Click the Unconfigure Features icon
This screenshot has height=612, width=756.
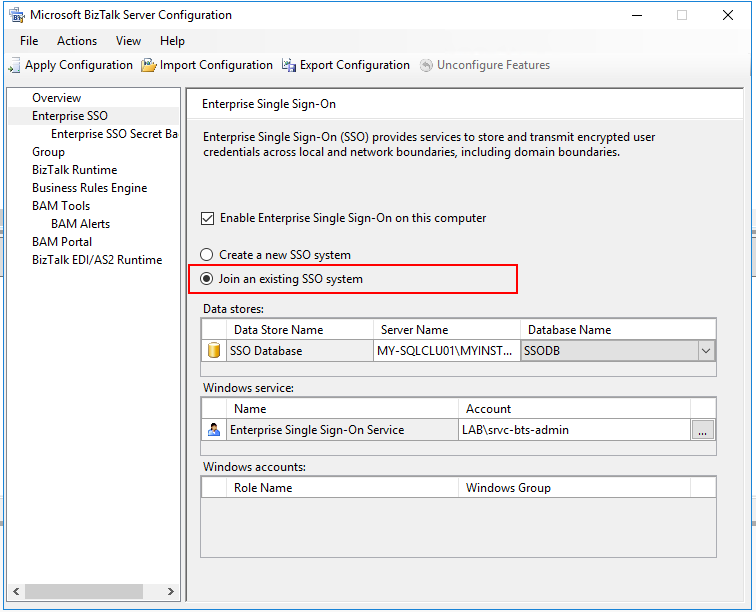click(x=426, y=65)
